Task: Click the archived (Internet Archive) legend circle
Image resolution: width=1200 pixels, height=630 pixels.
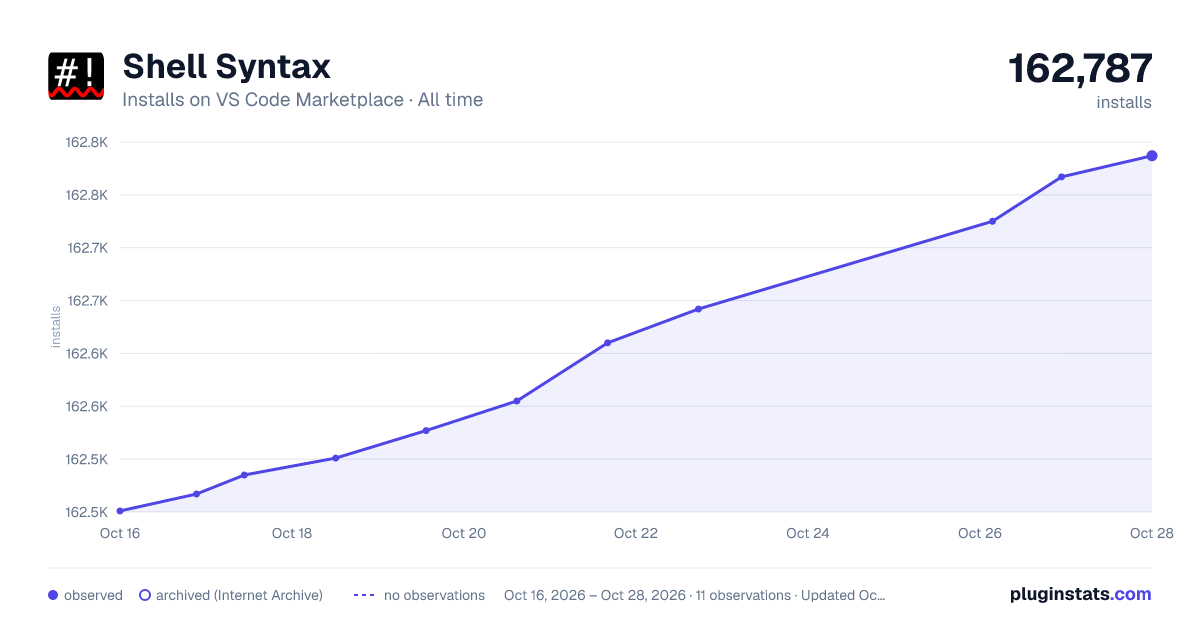Action: 145,595
